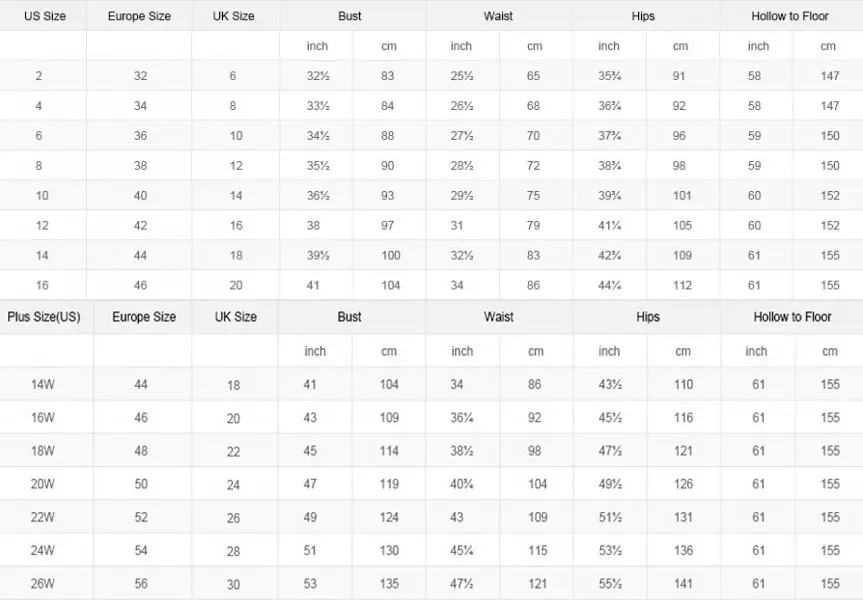Click the Plus Size(US) column header

[x=44, y=317]
